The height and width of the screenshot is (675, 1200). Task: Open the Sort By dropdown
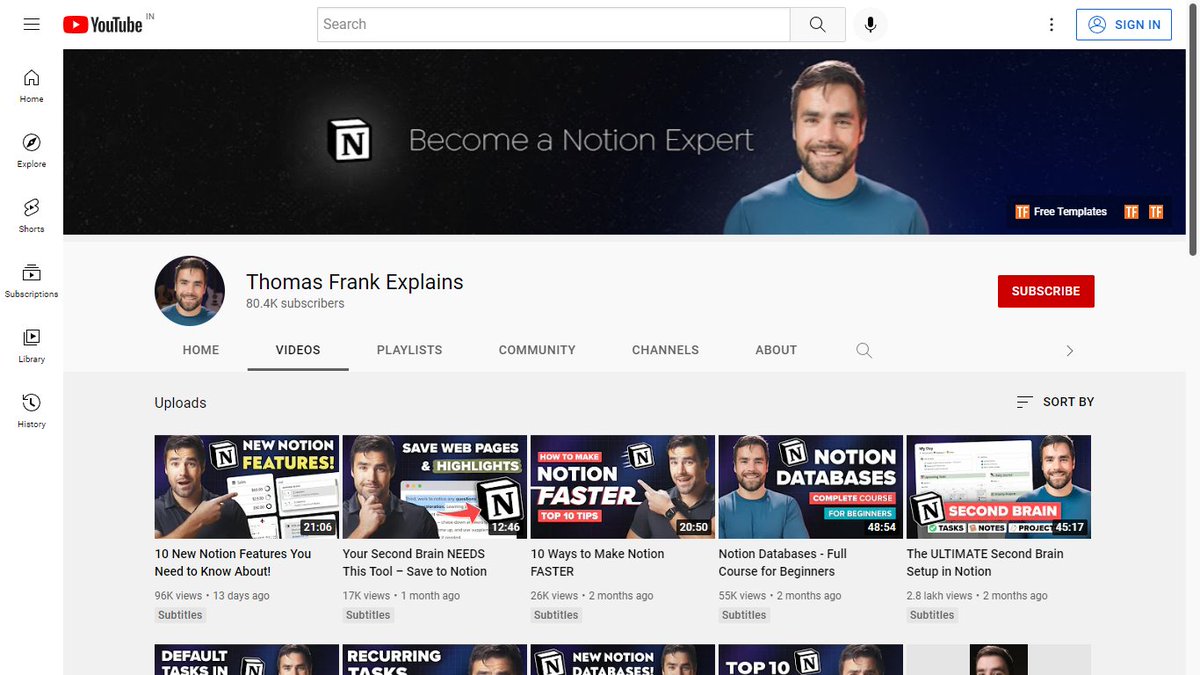[1055, 402]
